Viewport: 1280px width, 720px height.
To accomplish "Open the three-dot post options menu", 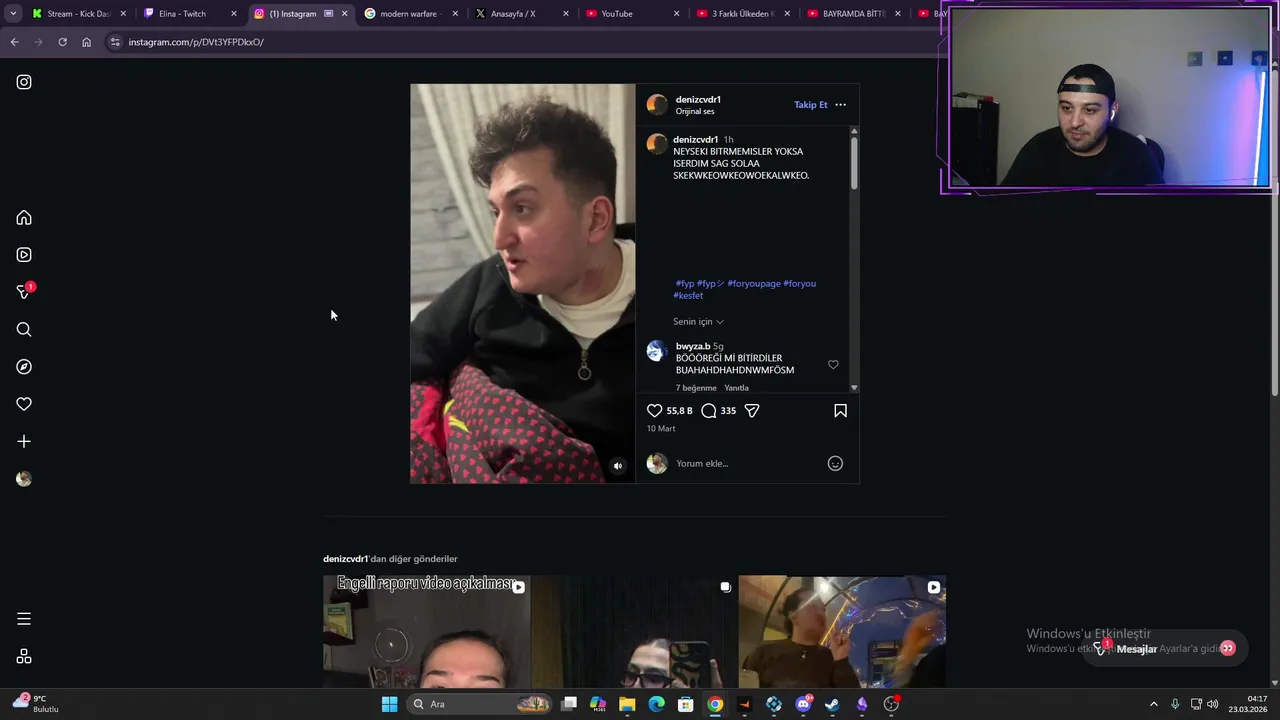I will (840, 105).
